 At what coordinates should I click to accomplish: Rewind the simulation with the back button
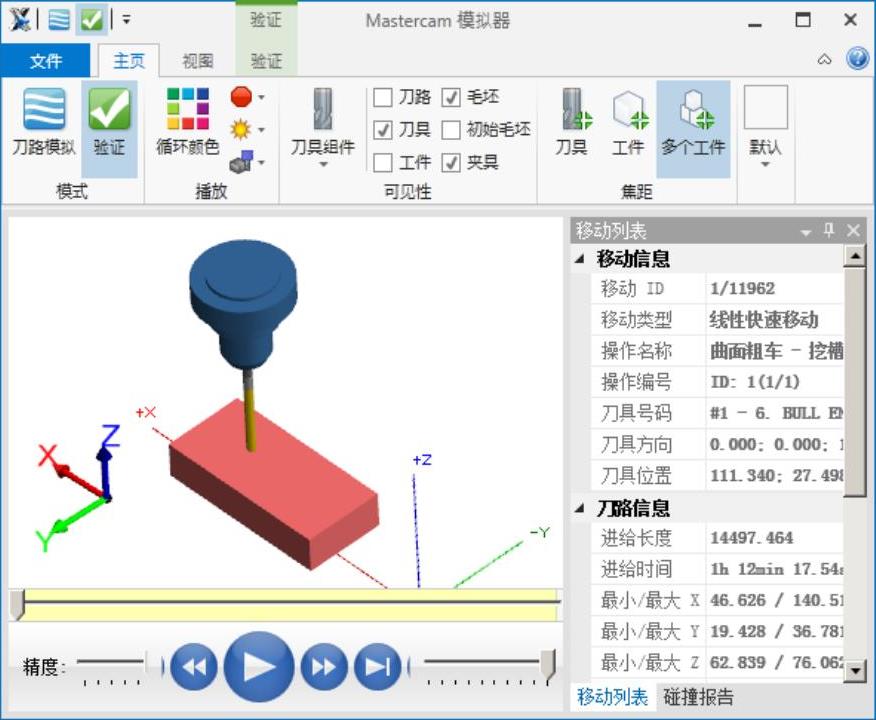click(193, 666)
